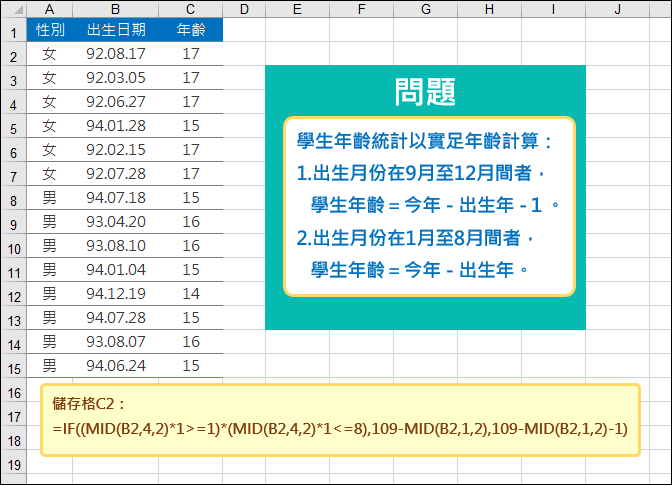Viewport: 672px width, 485px height.
Task: Select birth date cell 92.03.05
Action: coord(115,78)
